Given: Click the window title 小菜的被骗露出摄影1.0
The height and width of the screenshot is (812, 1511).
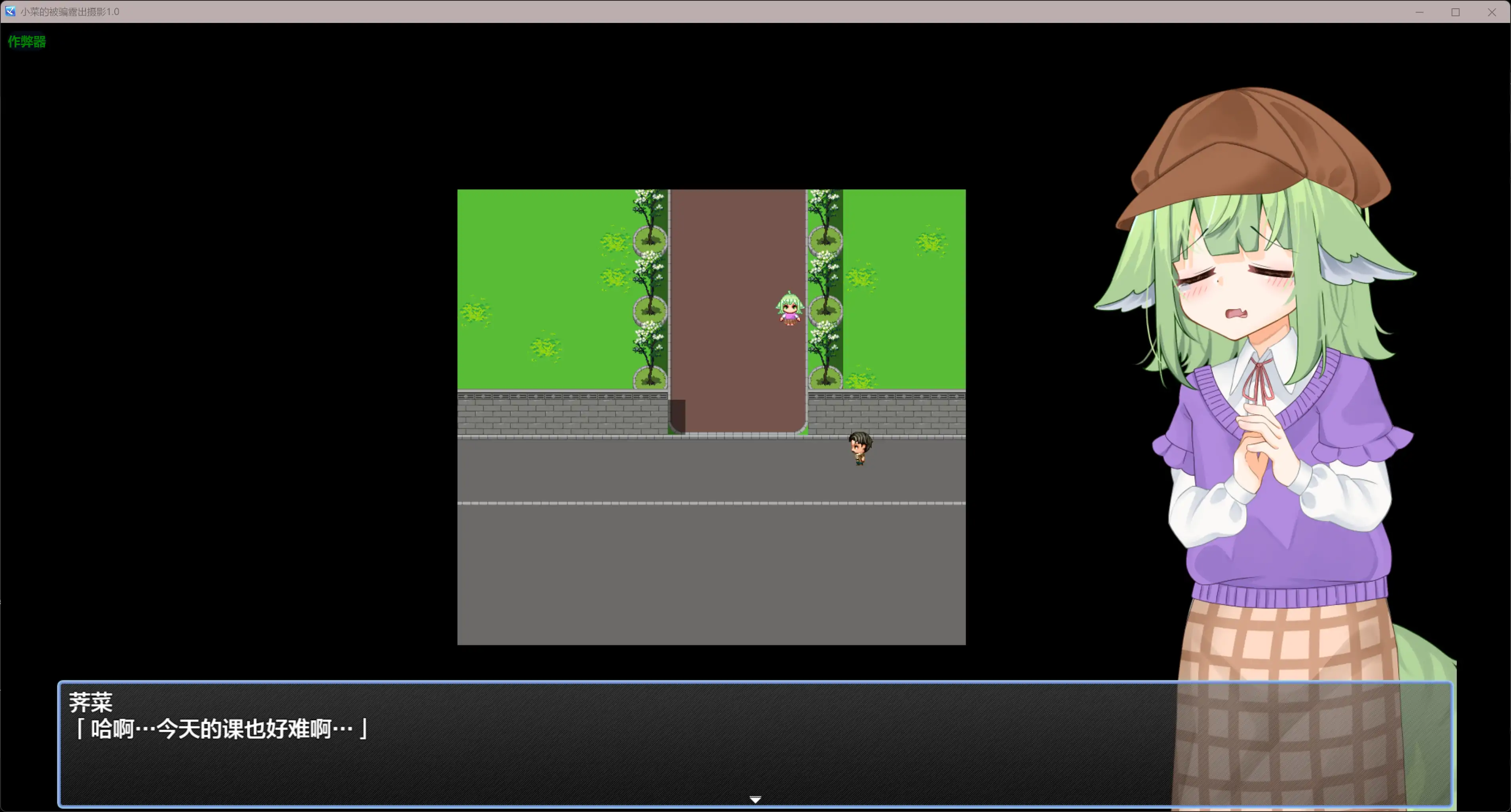Looking at the screenshot, I should pyautogui.click(x=70, y=12).
